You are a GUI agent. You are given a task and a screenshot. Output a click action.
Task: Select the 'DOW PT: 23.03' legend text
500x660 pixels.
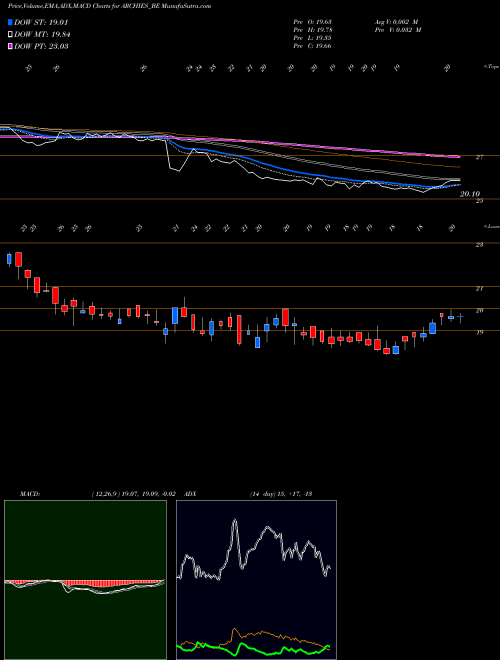(41, 46)
